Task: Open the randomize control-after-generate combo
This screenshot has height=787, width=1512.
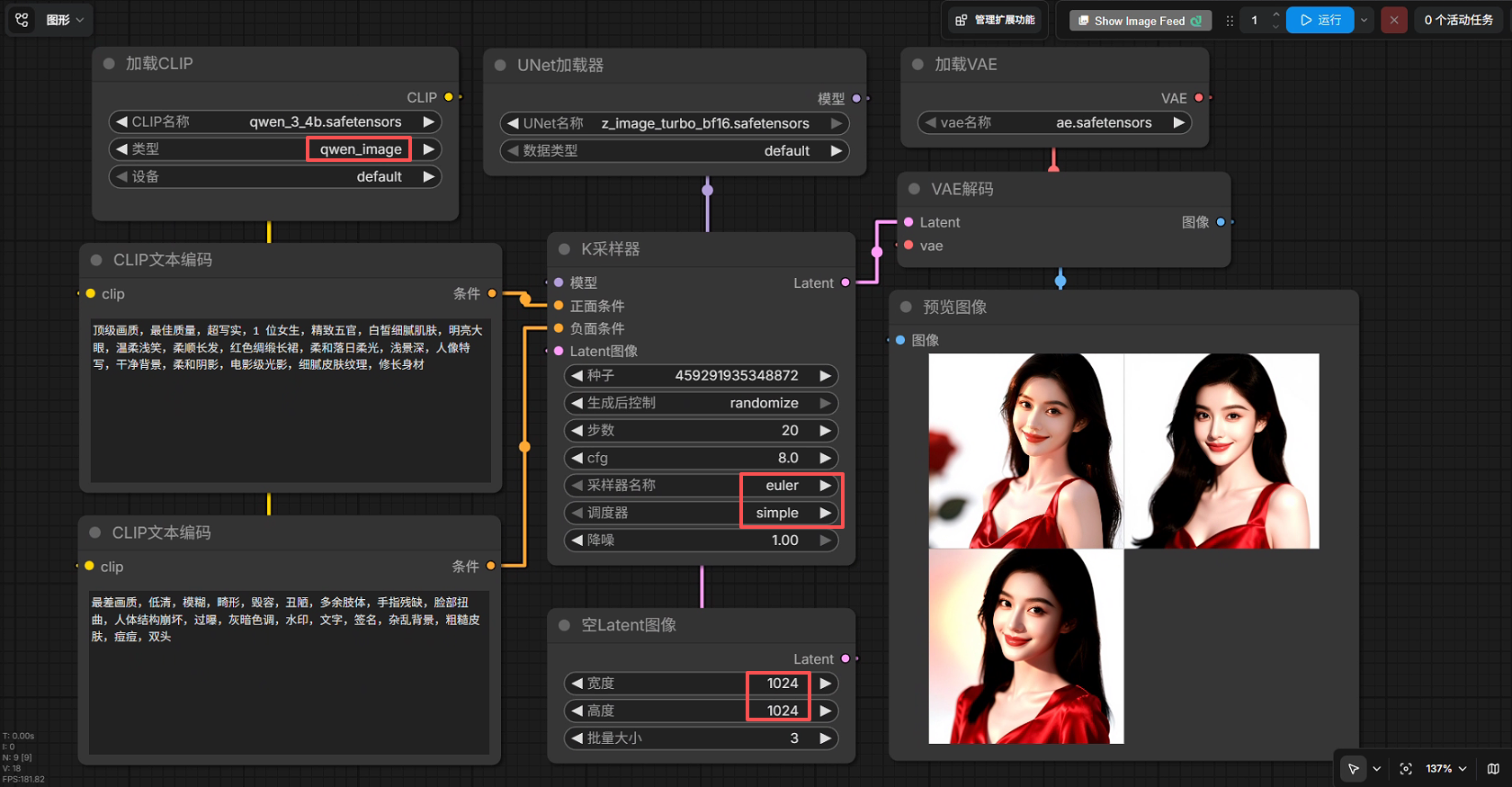Action: pyautogui.click(x=701, y=403)
